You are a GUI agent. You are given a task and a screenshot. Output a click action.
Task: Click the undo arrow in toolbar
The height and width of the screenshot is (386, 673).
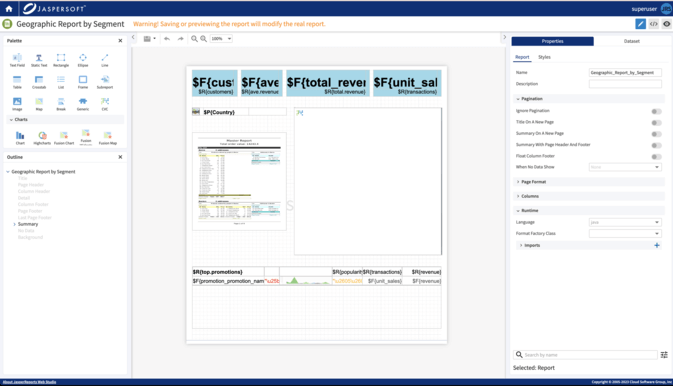[x=167, y=39]
